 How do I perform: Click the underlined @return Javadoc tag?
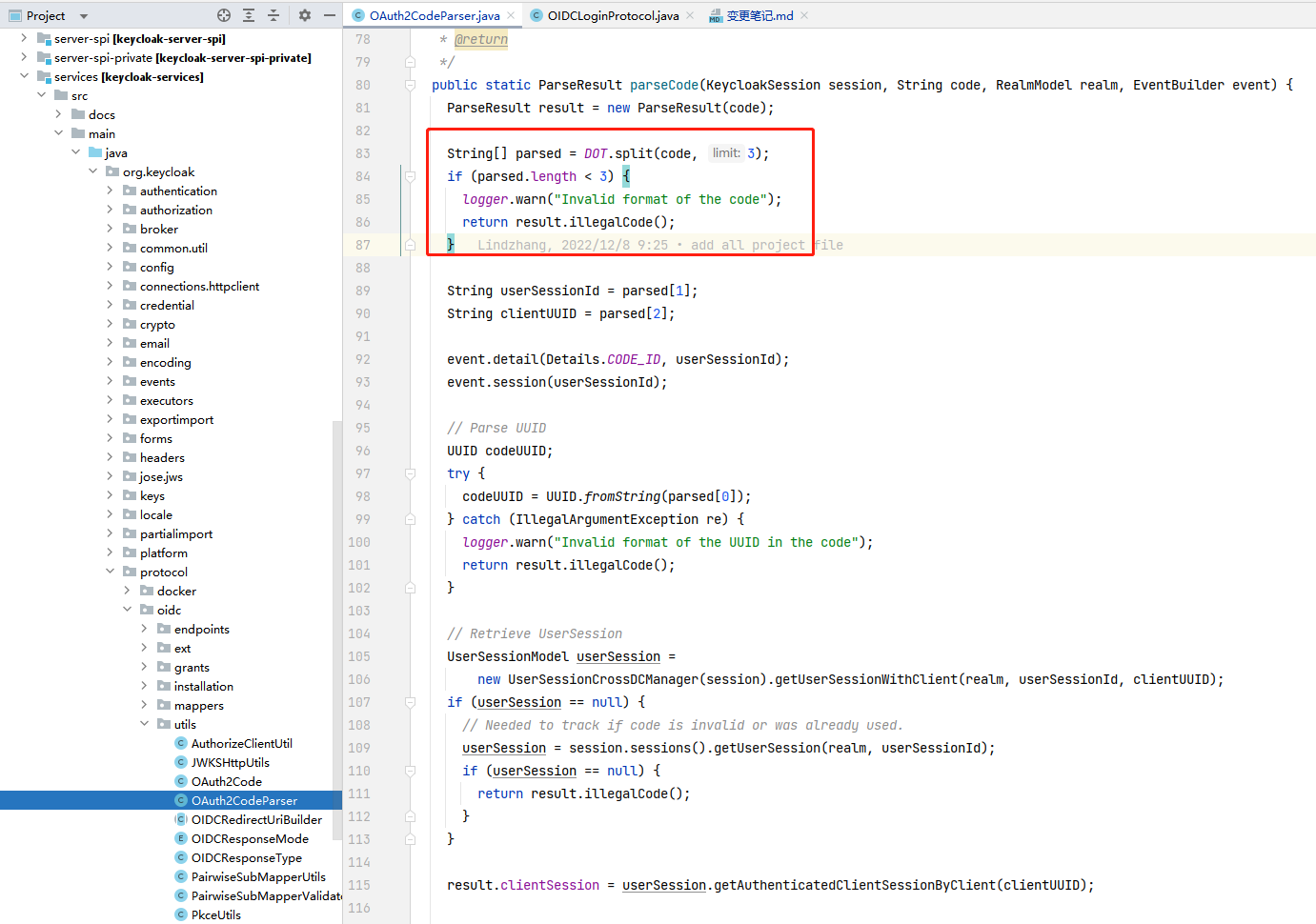tap(481, 39)
